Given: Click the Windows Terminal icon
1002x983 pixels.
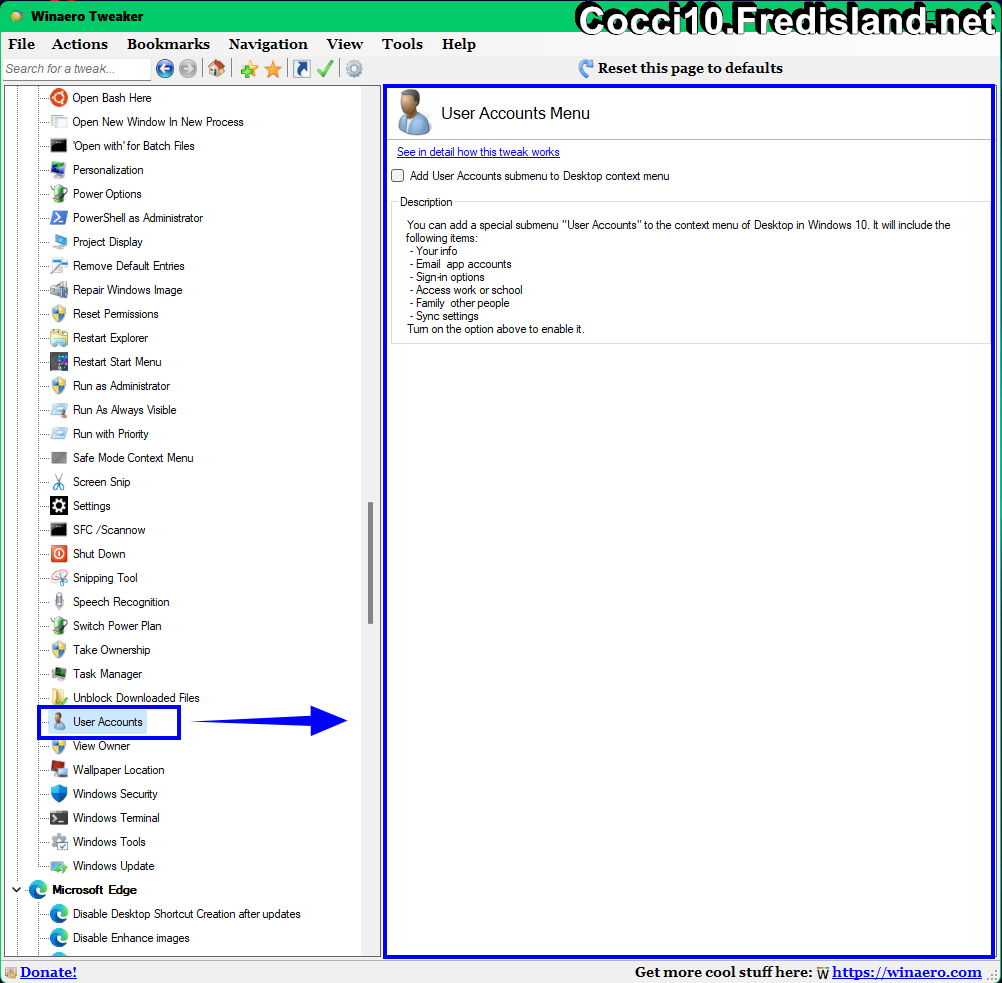Looking at the screenshot, I should [59, 818].
